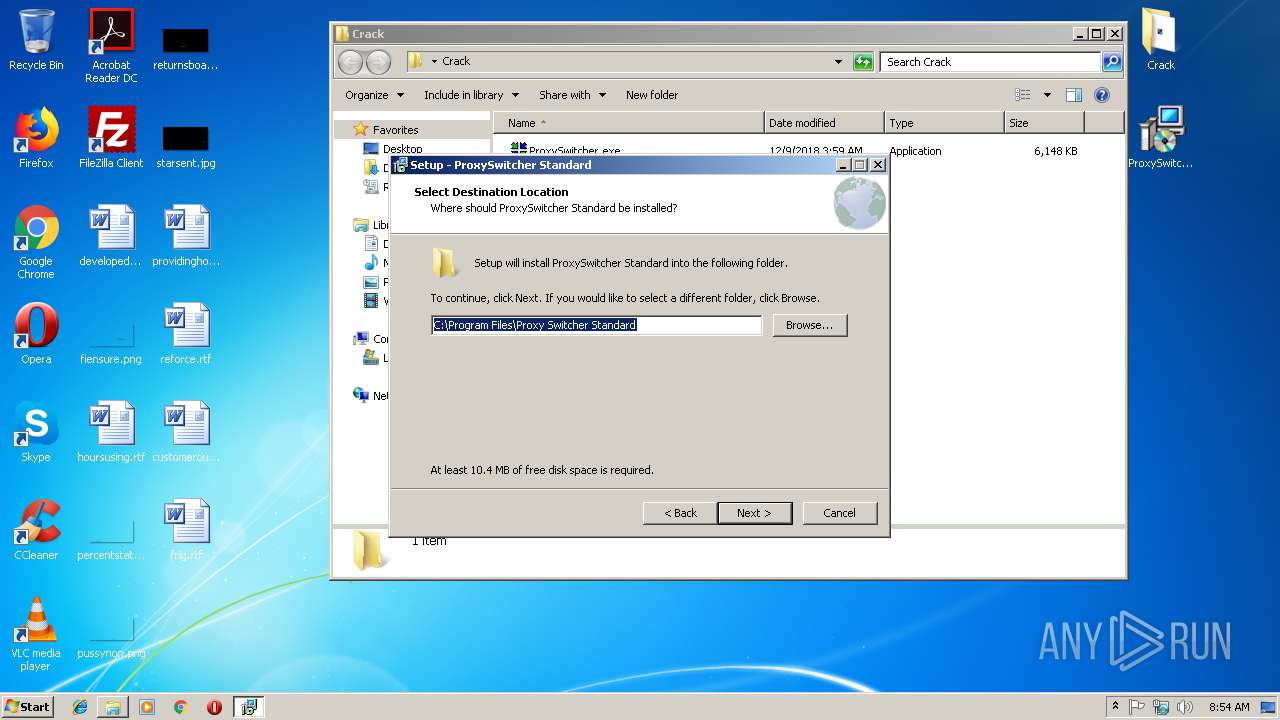Click New folder in Explorer toolbar
The width and height of the screenshot is (1280, 720).
(x=652, y=95)
